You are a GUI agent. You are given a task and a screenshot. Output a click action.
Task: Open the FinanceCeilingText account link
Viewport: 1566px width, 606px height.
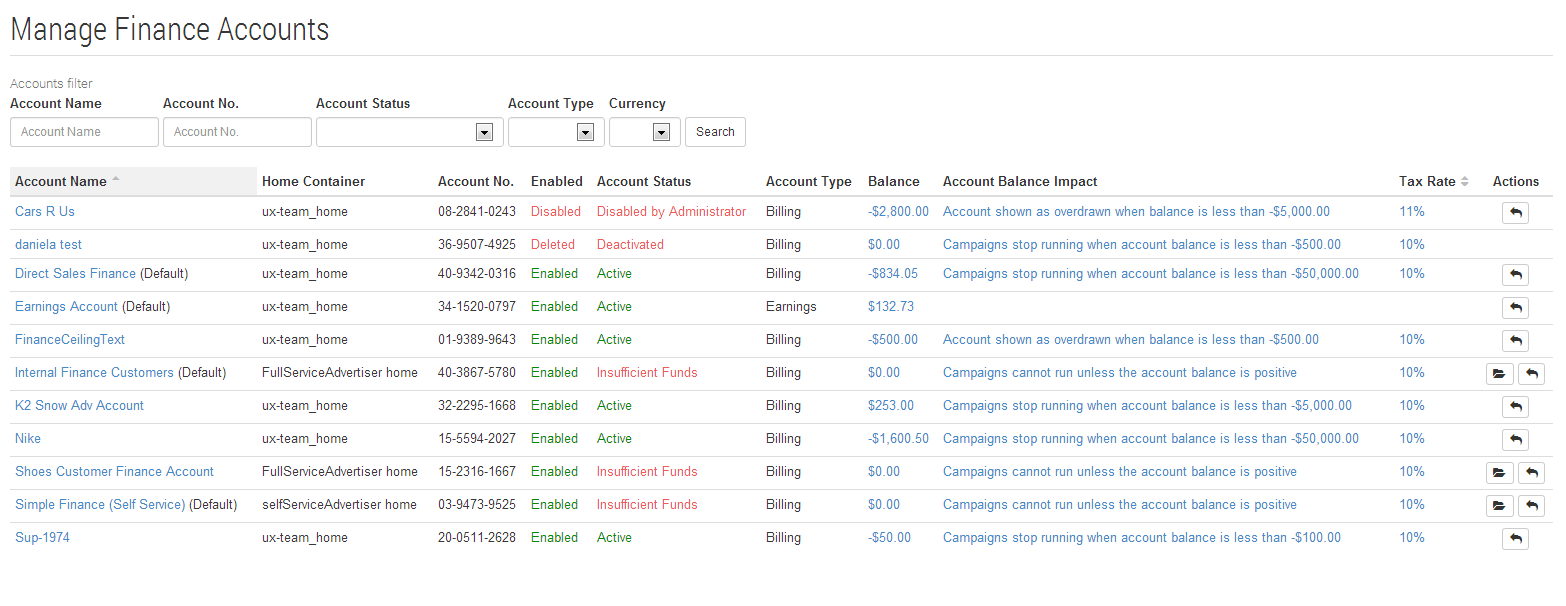[x=70, y=340]
